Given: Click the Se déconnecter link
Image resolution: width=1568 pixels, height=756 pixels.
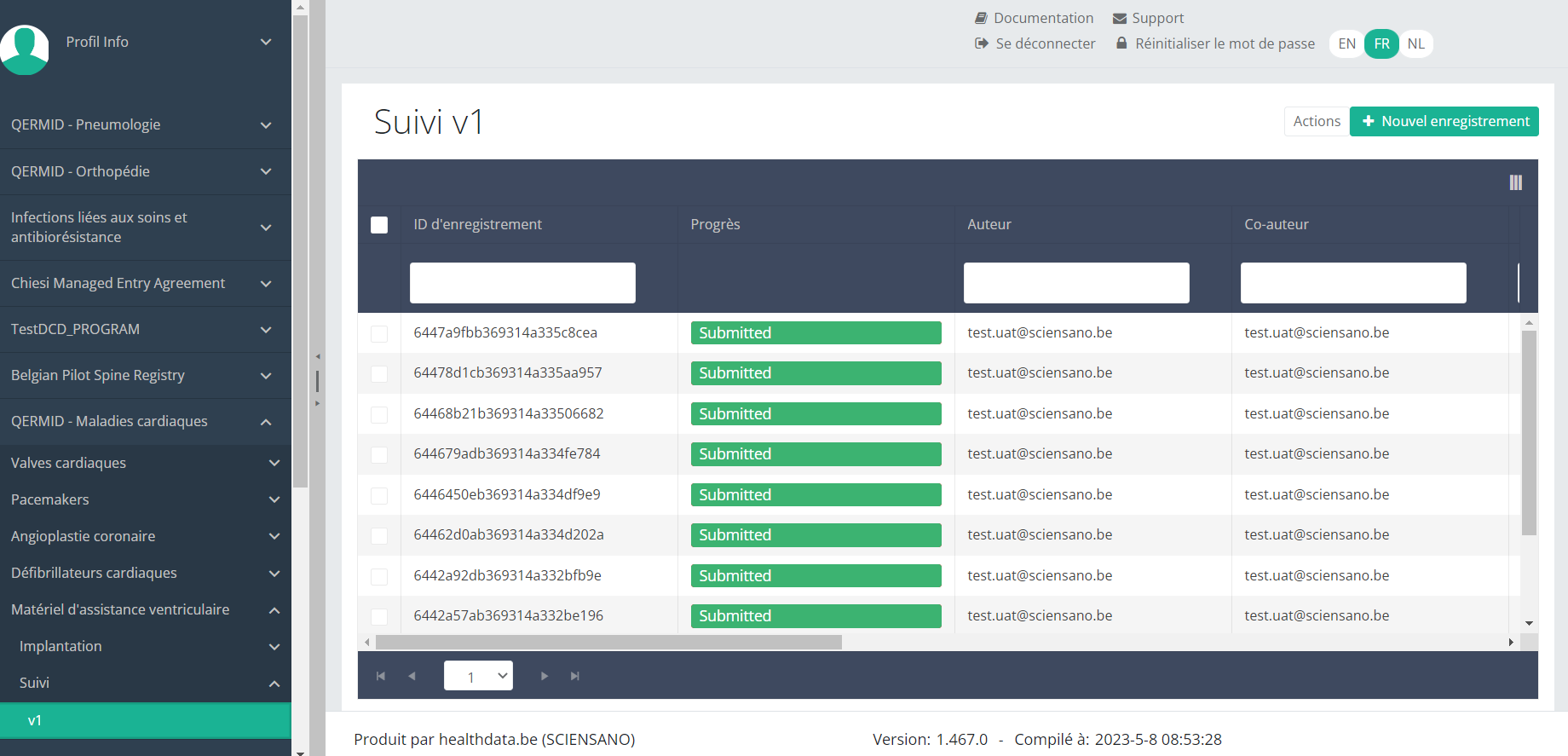Looking at the screenshot, I should [x=1045, y=43].
